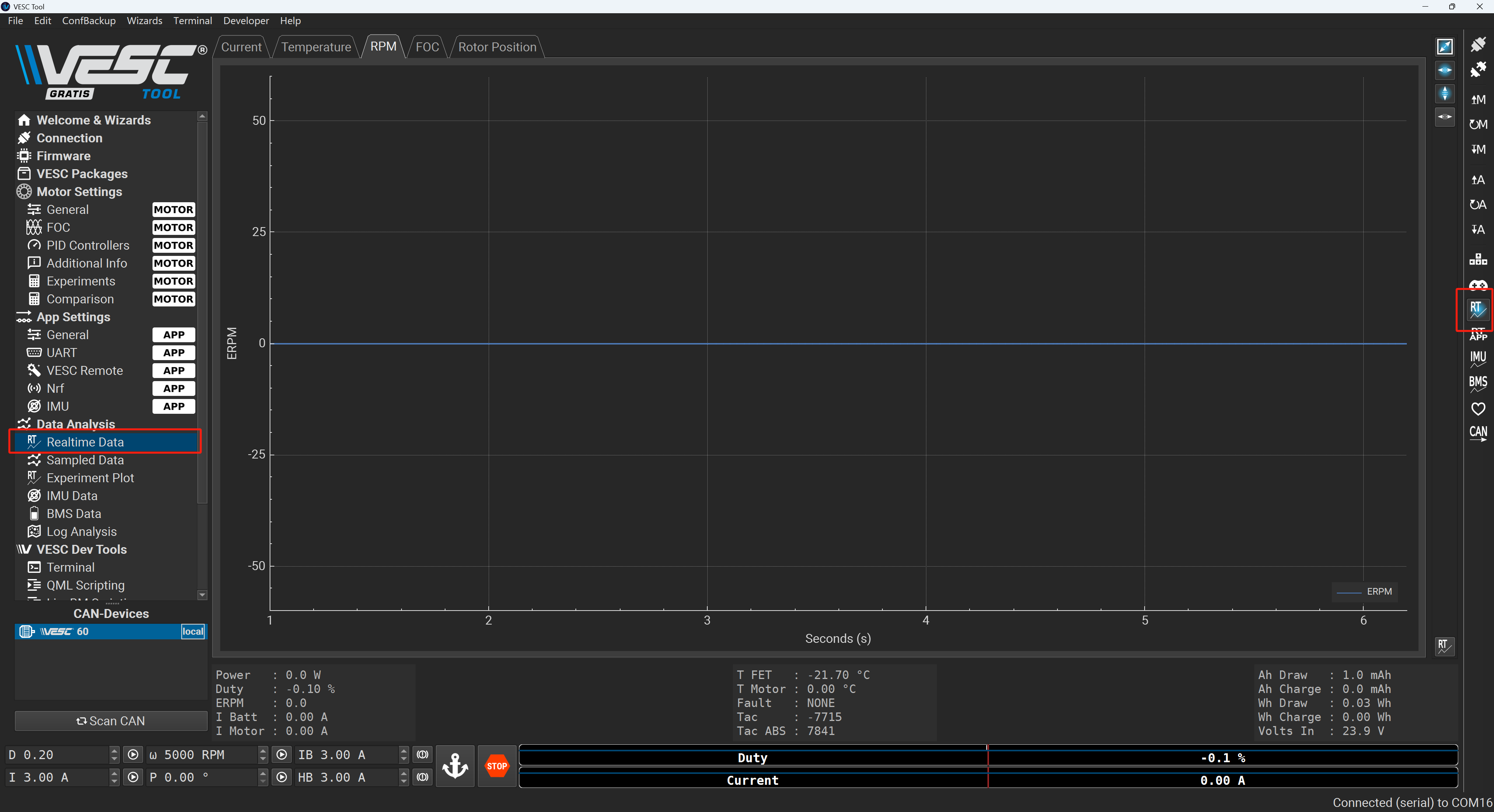Toggle horizontal zoom button beside plot
The width and height of the screenshot is (1494, 812).
pos(1445,70)
